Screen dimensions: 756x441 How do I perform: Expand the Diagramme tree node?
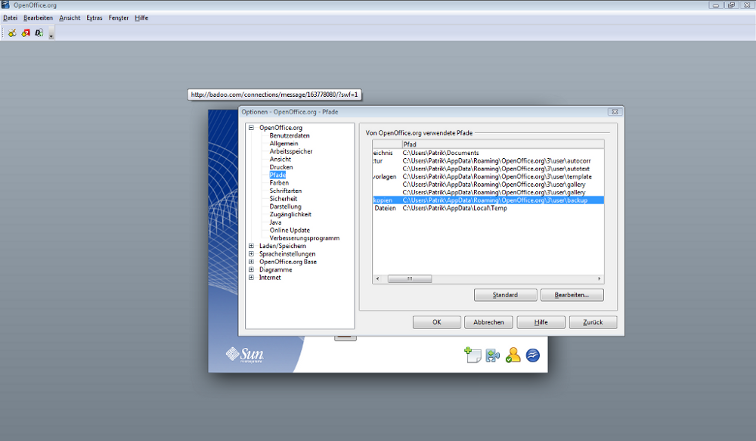click(x=251, y=270)
